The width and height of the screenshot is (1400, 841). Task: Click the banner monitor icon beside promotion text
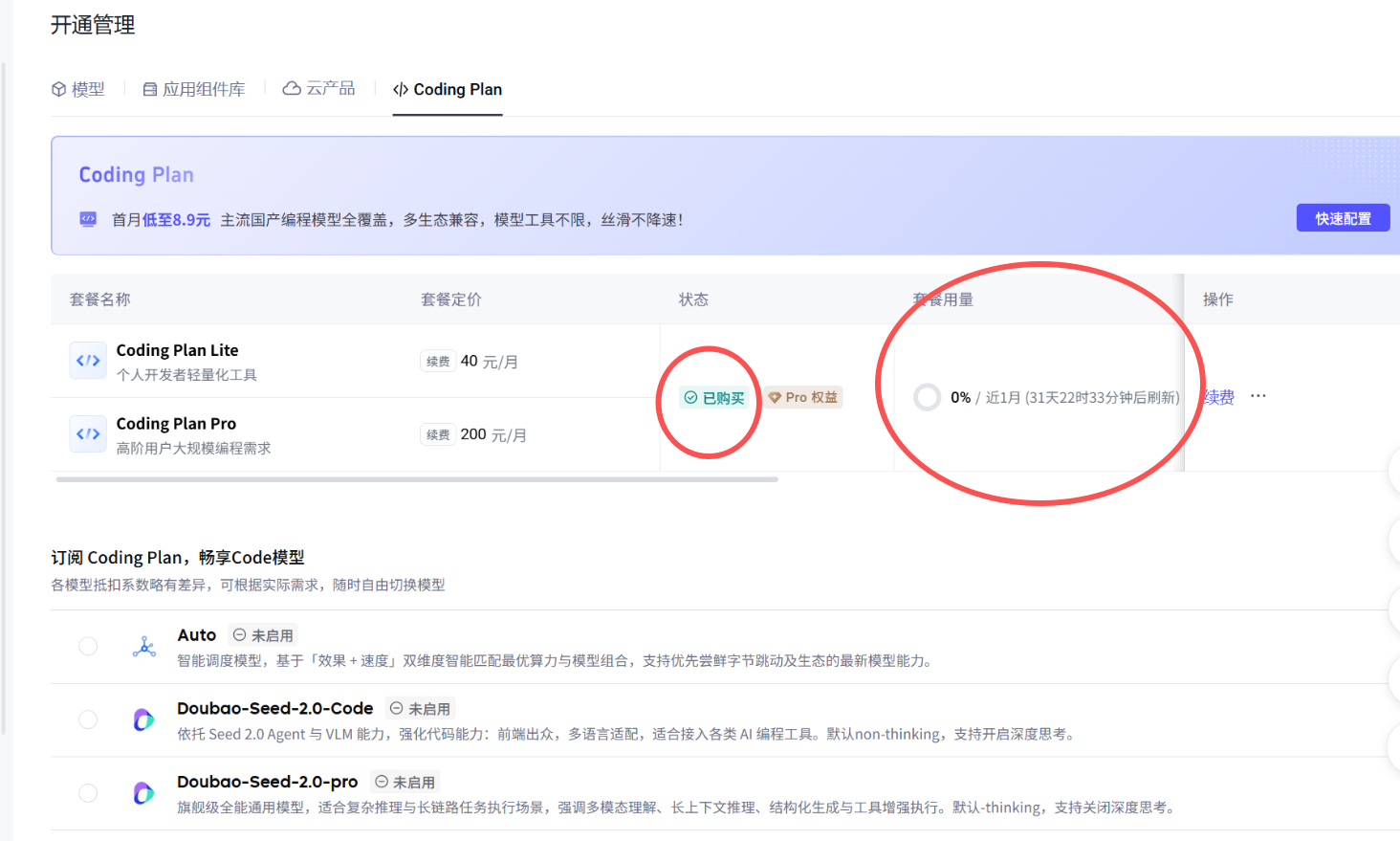[x=88, y=219]
